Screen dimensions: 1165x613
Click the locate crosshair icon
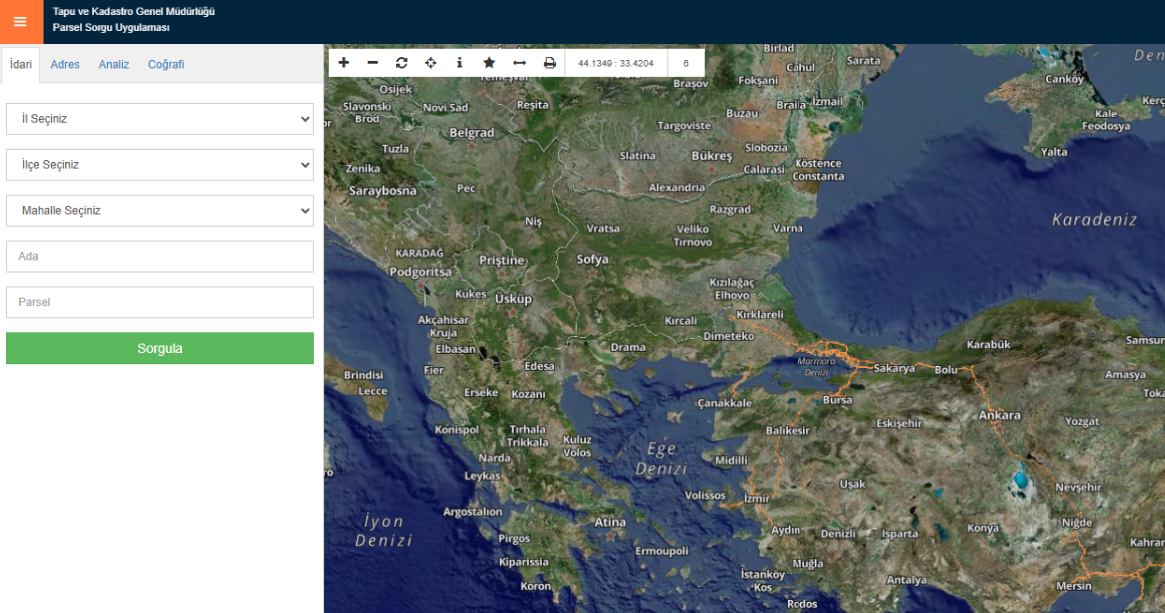click(x=430, y=63)
